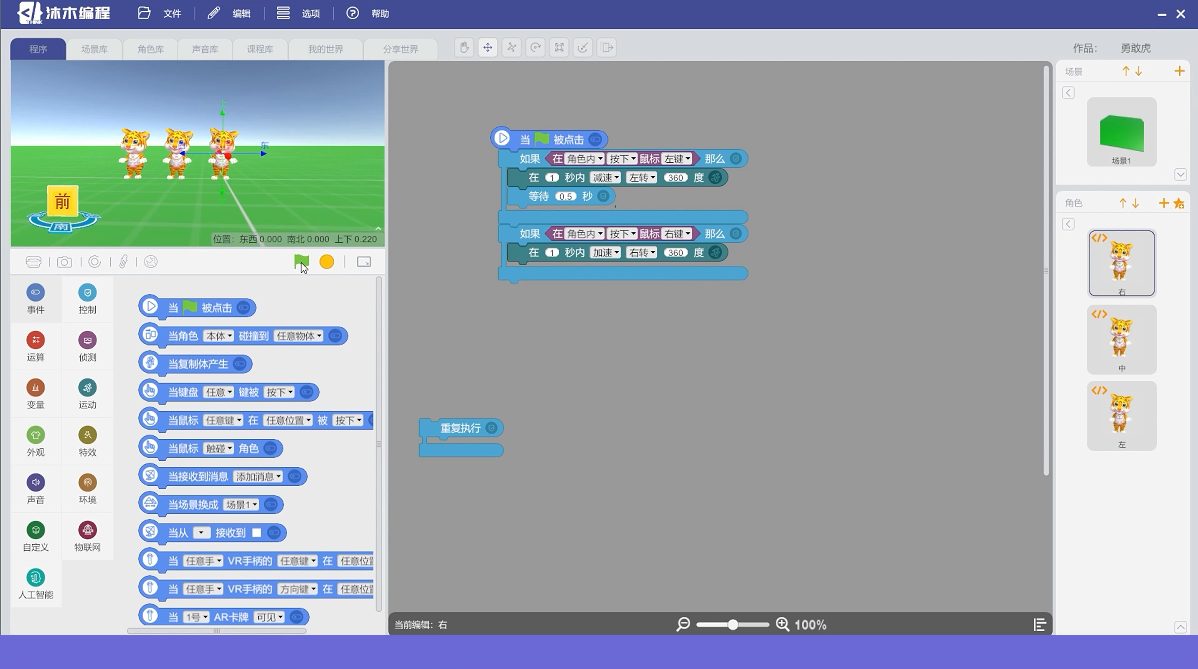Select the 控制 (Control) block category
The width and height of the screenshot is (1198, 669).
pyautogui.click(x=87, y=299)
